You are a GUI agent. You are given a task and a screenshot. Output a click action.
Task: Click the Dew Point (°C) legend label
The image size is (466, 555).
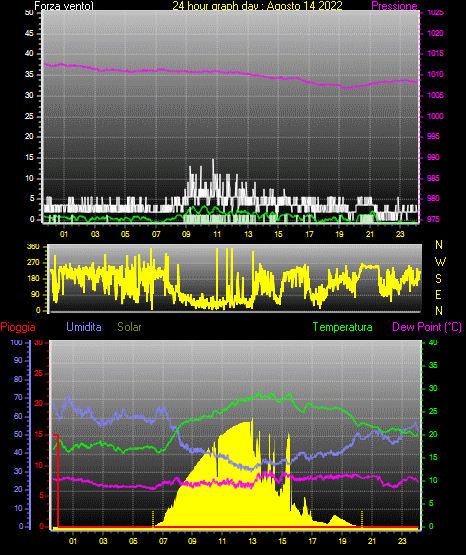point(427,327)
